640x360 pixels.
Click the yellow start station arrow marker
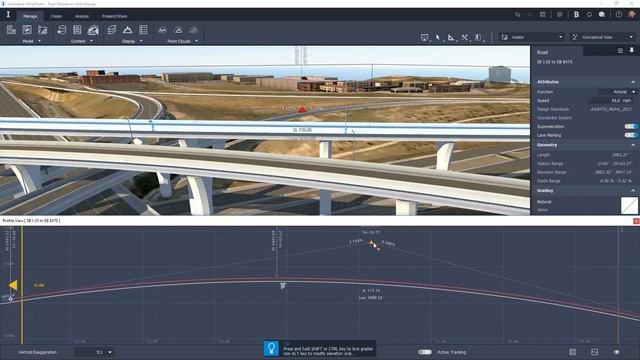click(x=13, y=285)
